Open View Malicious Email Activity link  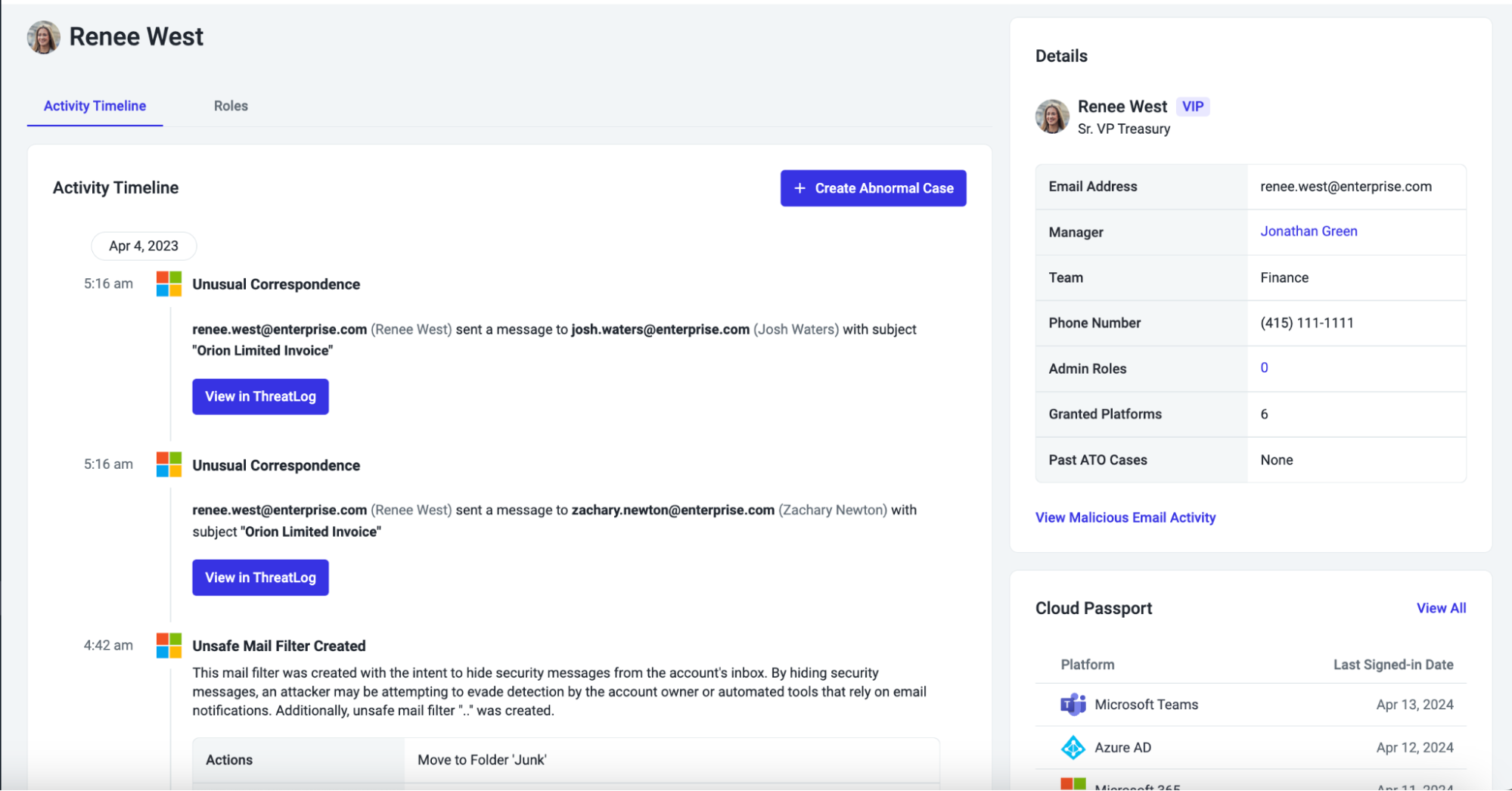click(1125, 517)
